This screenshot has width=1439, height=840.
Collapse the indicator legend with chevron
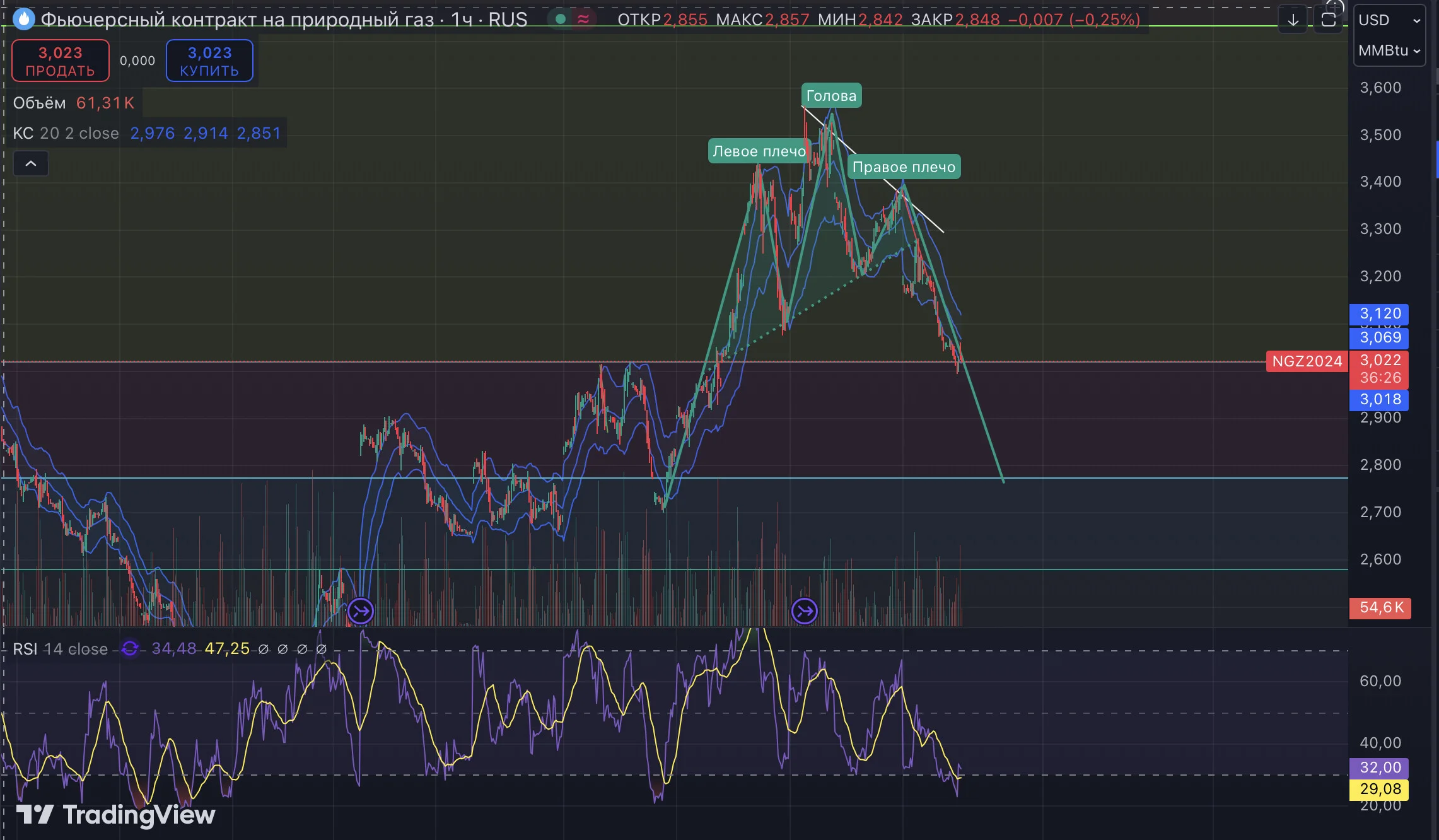[31, 164]
